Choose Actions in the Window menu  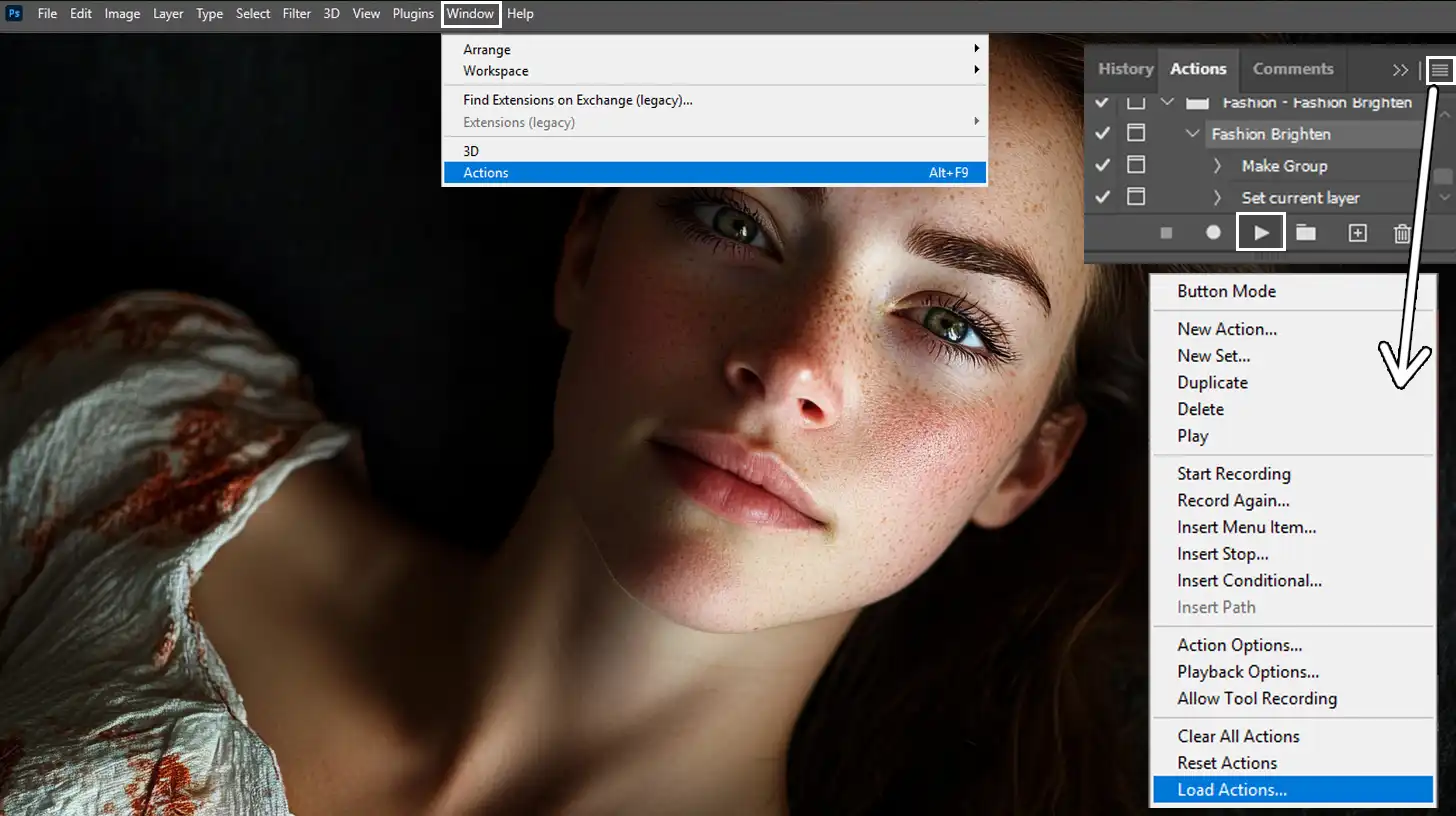(715, 173)
